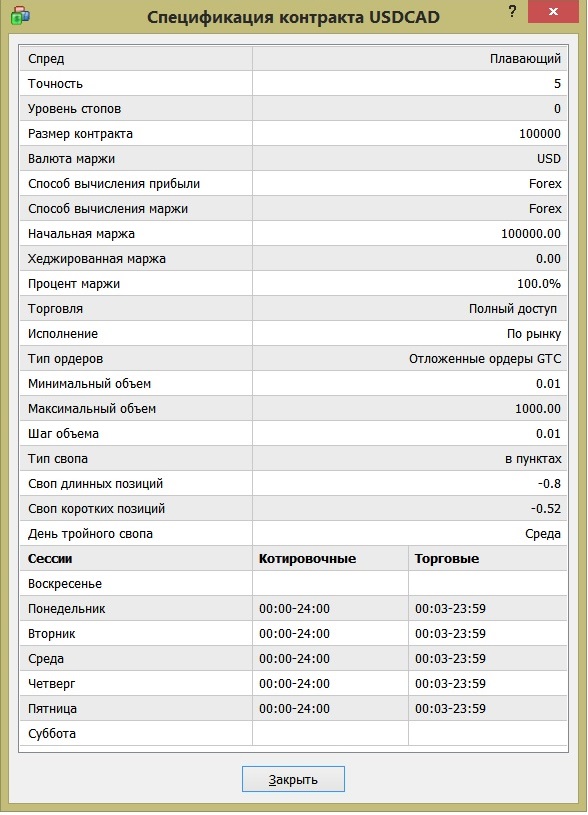Click the Процент маржи row label

(x=74, y=284)
